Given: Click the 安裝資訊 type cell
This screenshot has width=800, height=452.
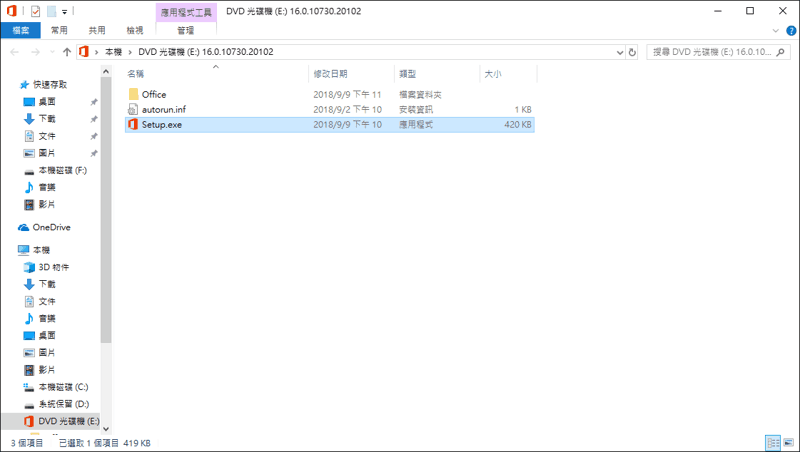Looking at the screenshot, I should [x=416, y=109].
